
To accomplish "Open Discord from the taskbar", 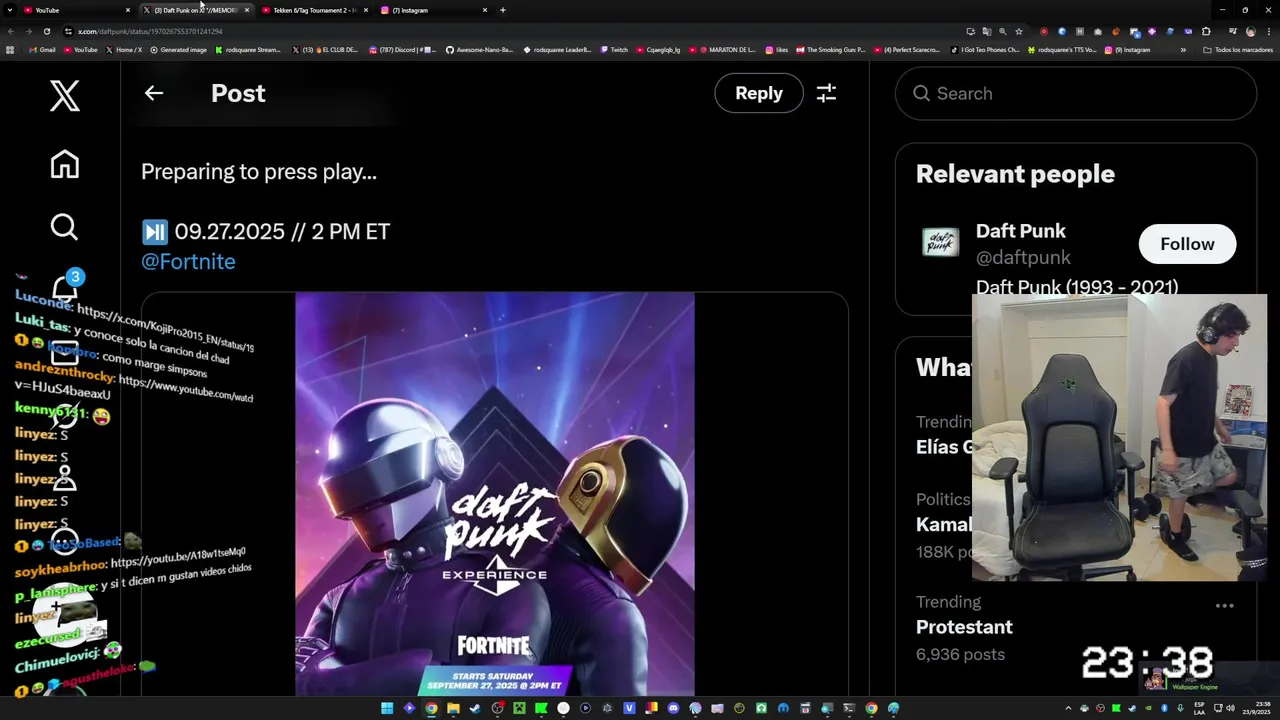I will [673, 708].
